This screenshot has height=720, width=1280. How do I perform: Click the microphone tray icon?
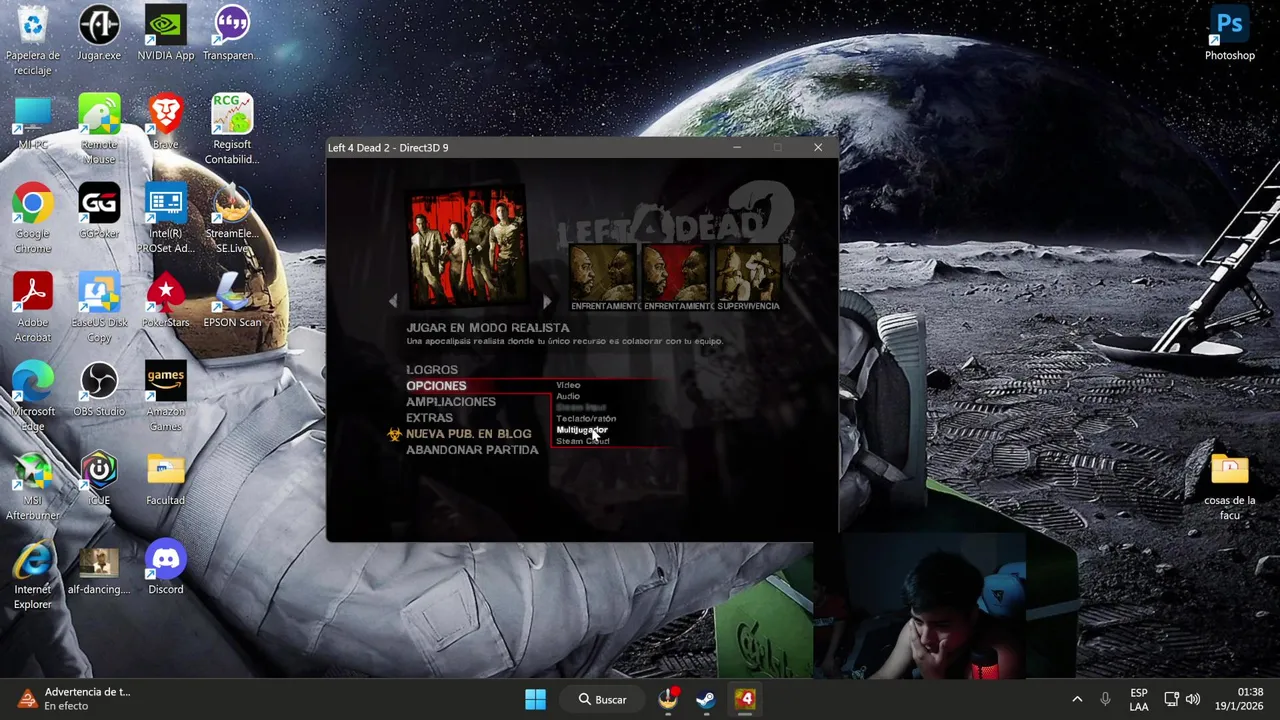pos(1105,699)
